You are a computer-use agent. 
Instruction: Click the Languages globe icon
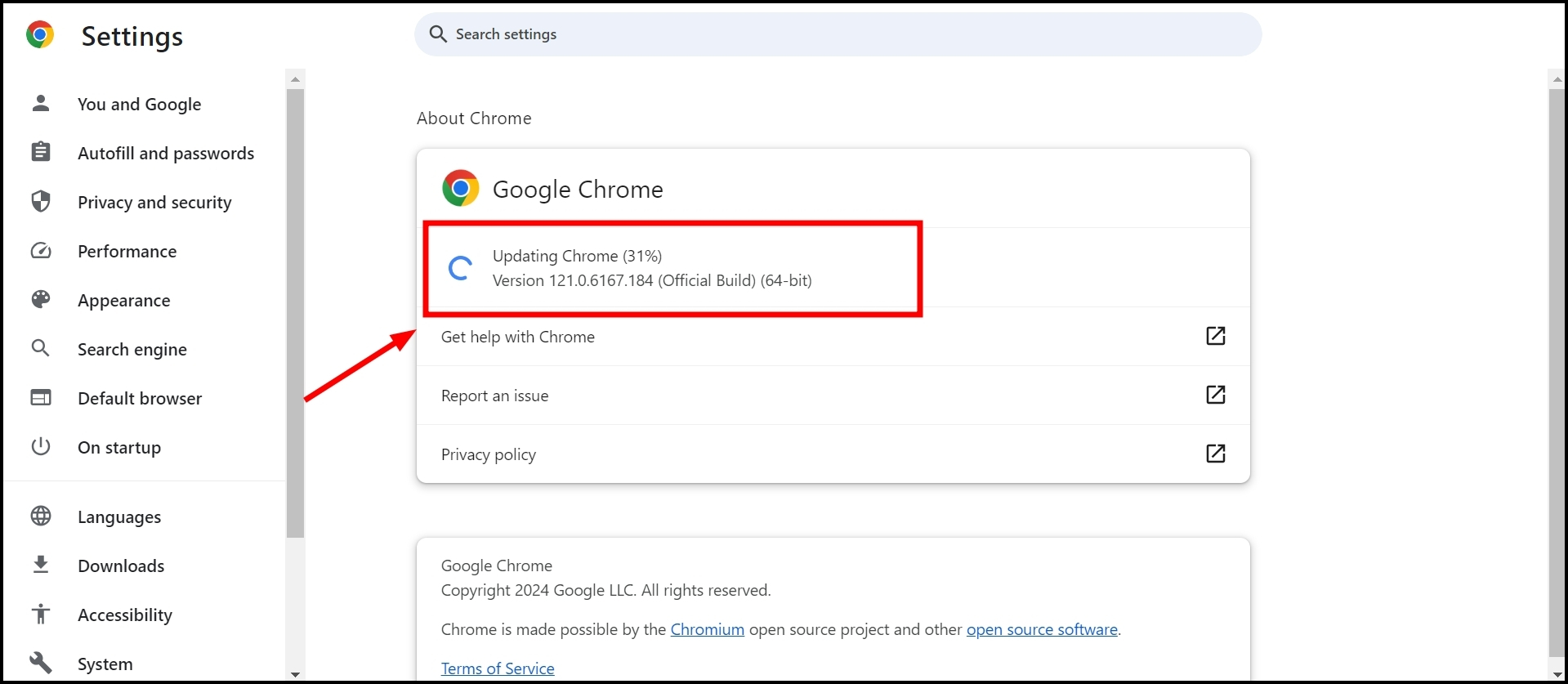tap(41, 516)
